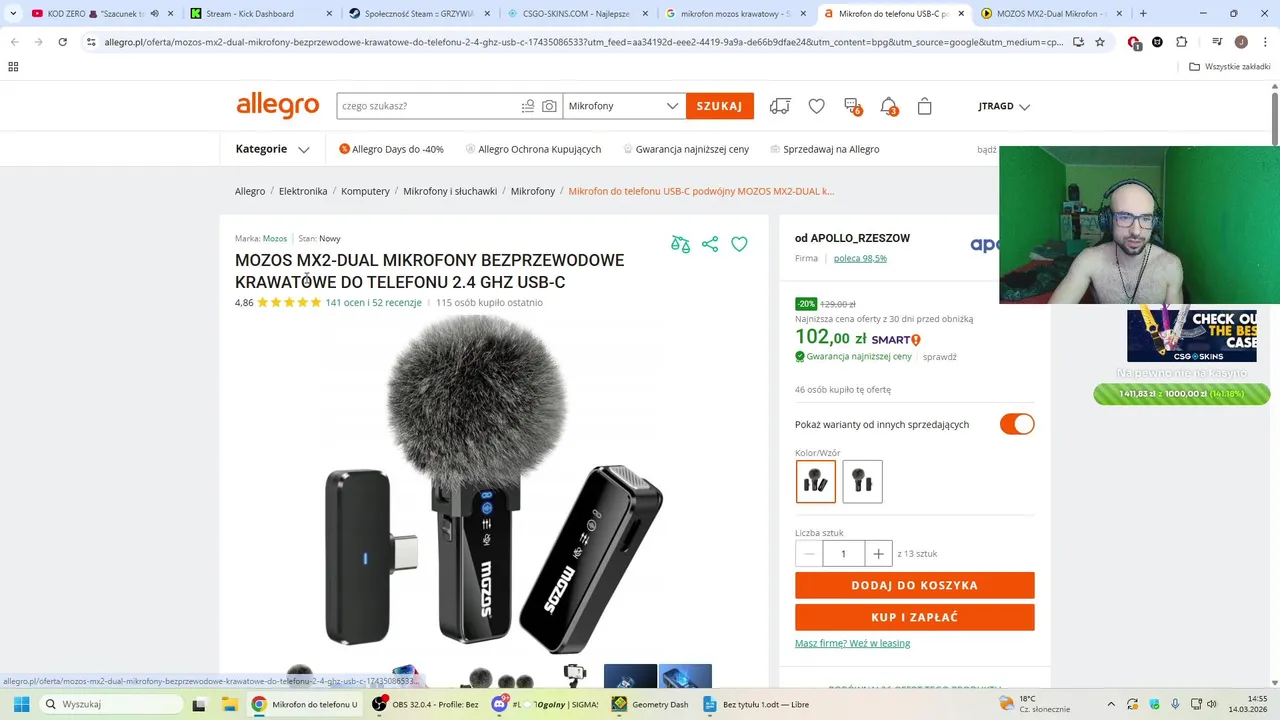The height and width of the screenshot is (720, 1280).
Task: Click the 'czego szukasz?' search field
Action: click(428, 106)
